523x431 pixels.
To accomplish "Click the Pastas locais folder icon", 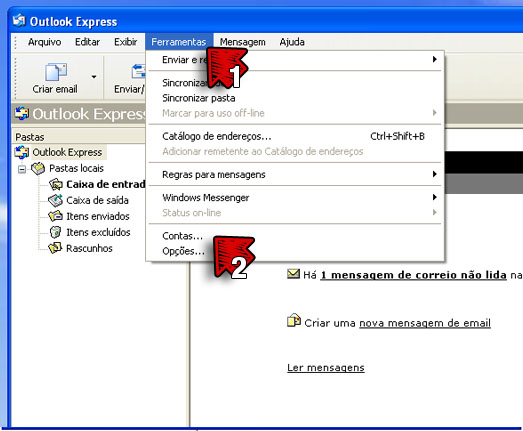I will click(38, 168).
